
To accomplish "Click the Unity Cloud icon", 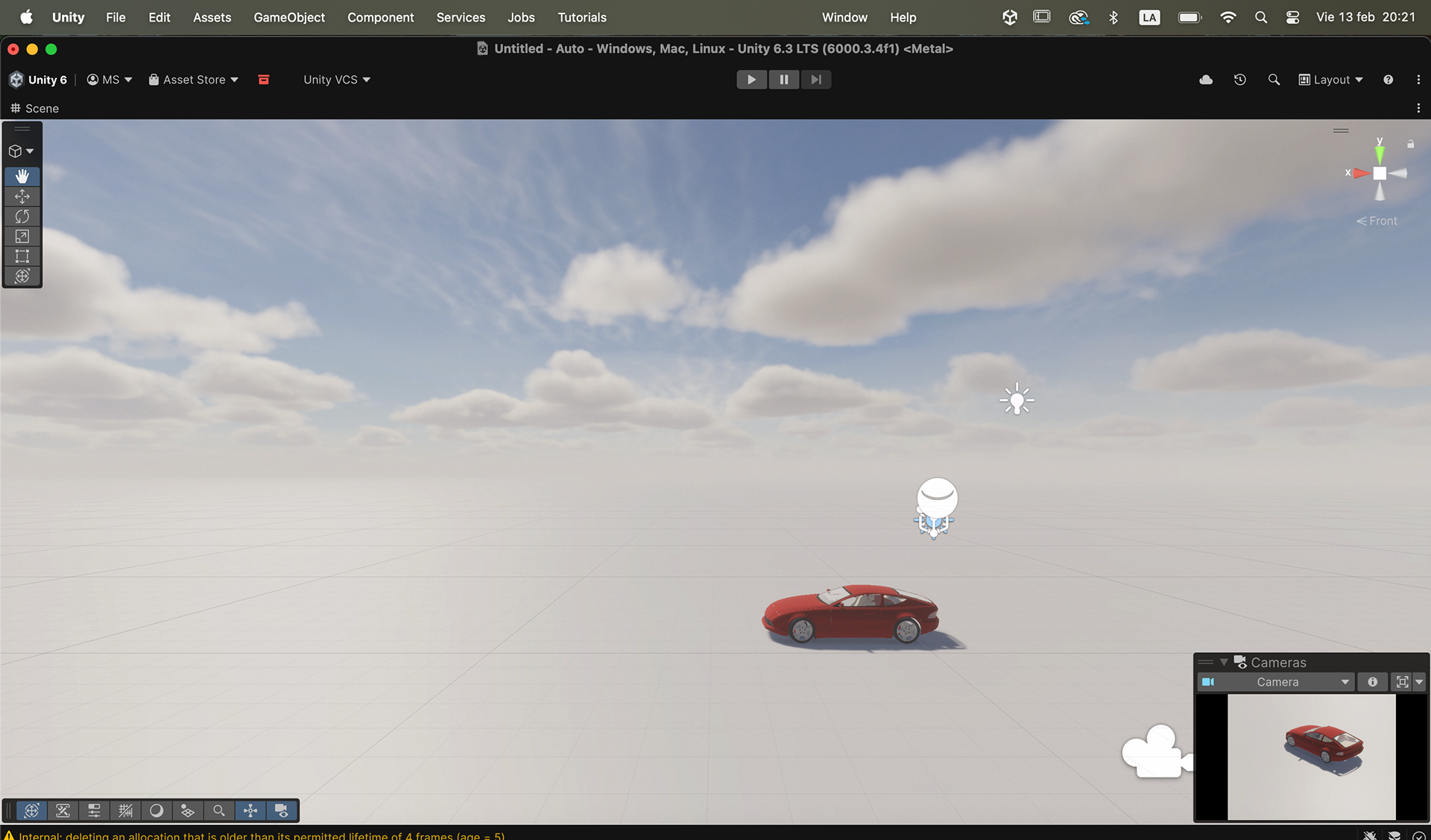I will pyautogui.click(x=1205, y=80).
